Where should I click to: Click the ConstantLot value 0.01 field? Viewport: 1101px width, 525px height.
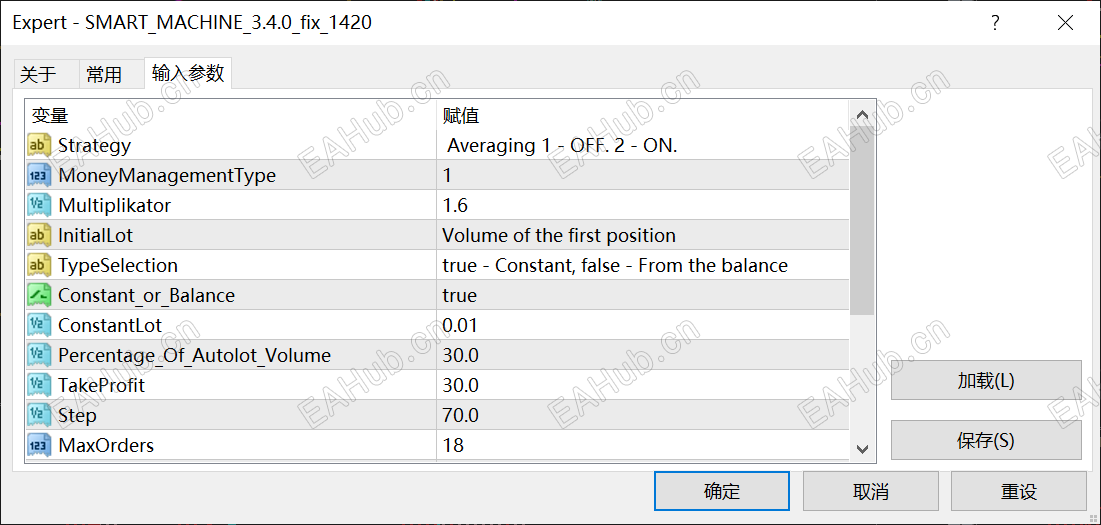(x=640, y=326)
